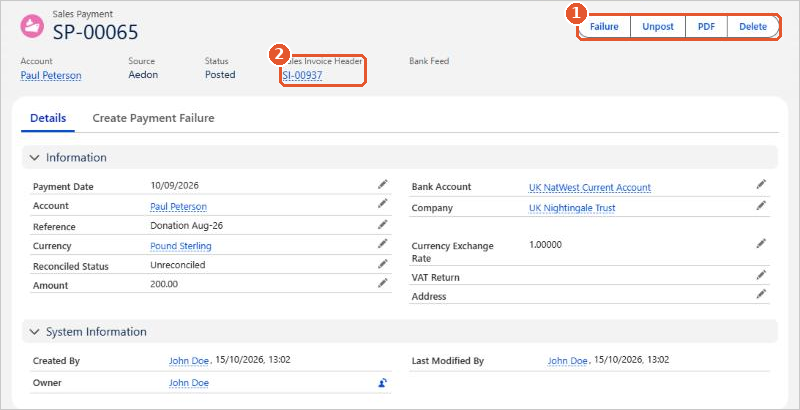Image resolution: width=800 pixels, height=410 pixels.
Task: Click the SP-00065 record title
Action: 95,32
